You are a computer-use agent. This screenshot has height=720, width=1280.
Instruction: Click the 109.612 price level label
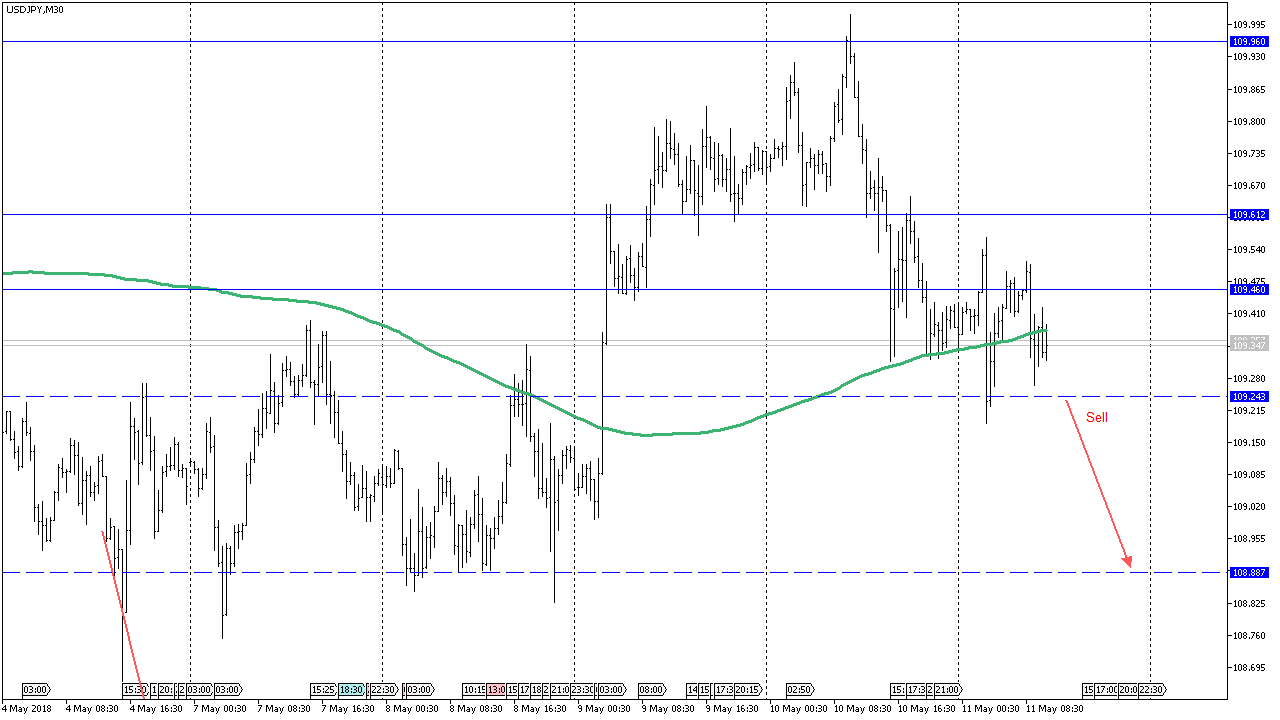click(x=1248, y=215)
